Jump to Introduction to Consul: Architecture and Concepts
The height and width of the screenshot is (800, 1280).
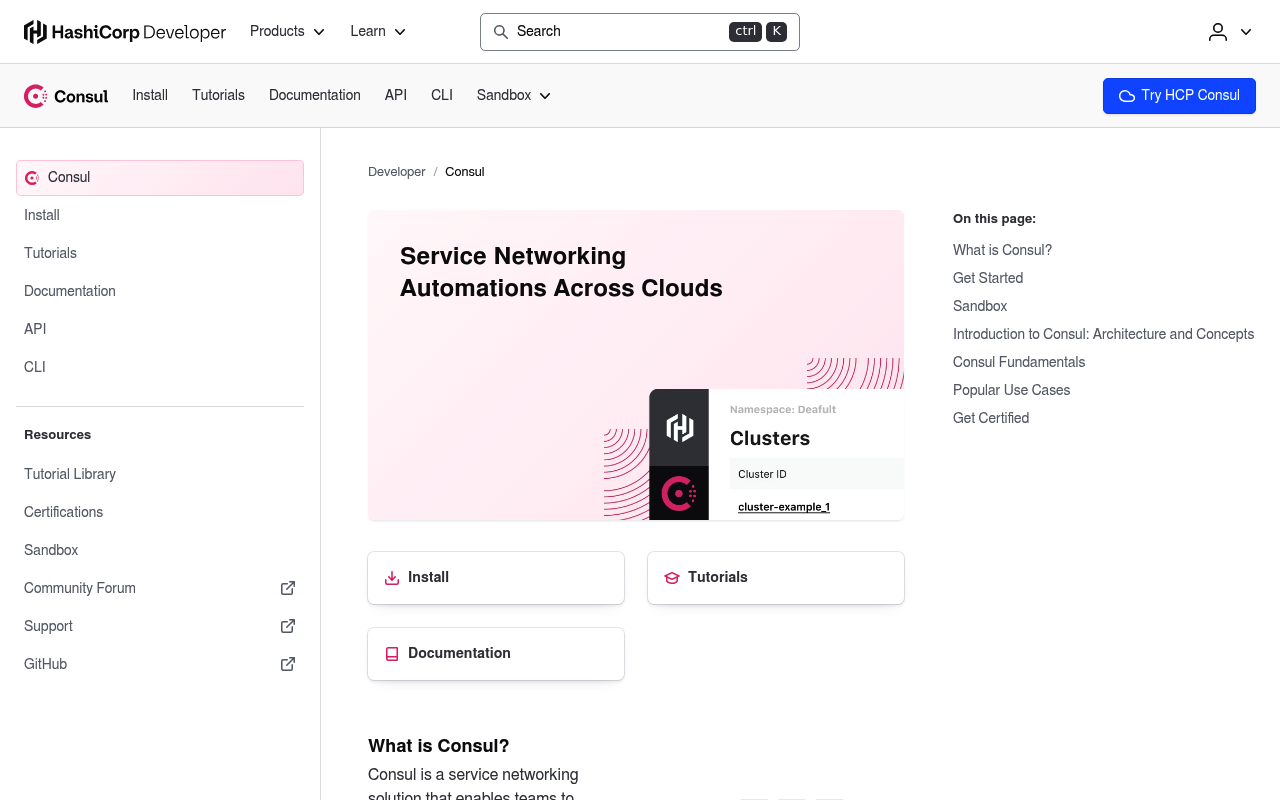(1103, 334)
